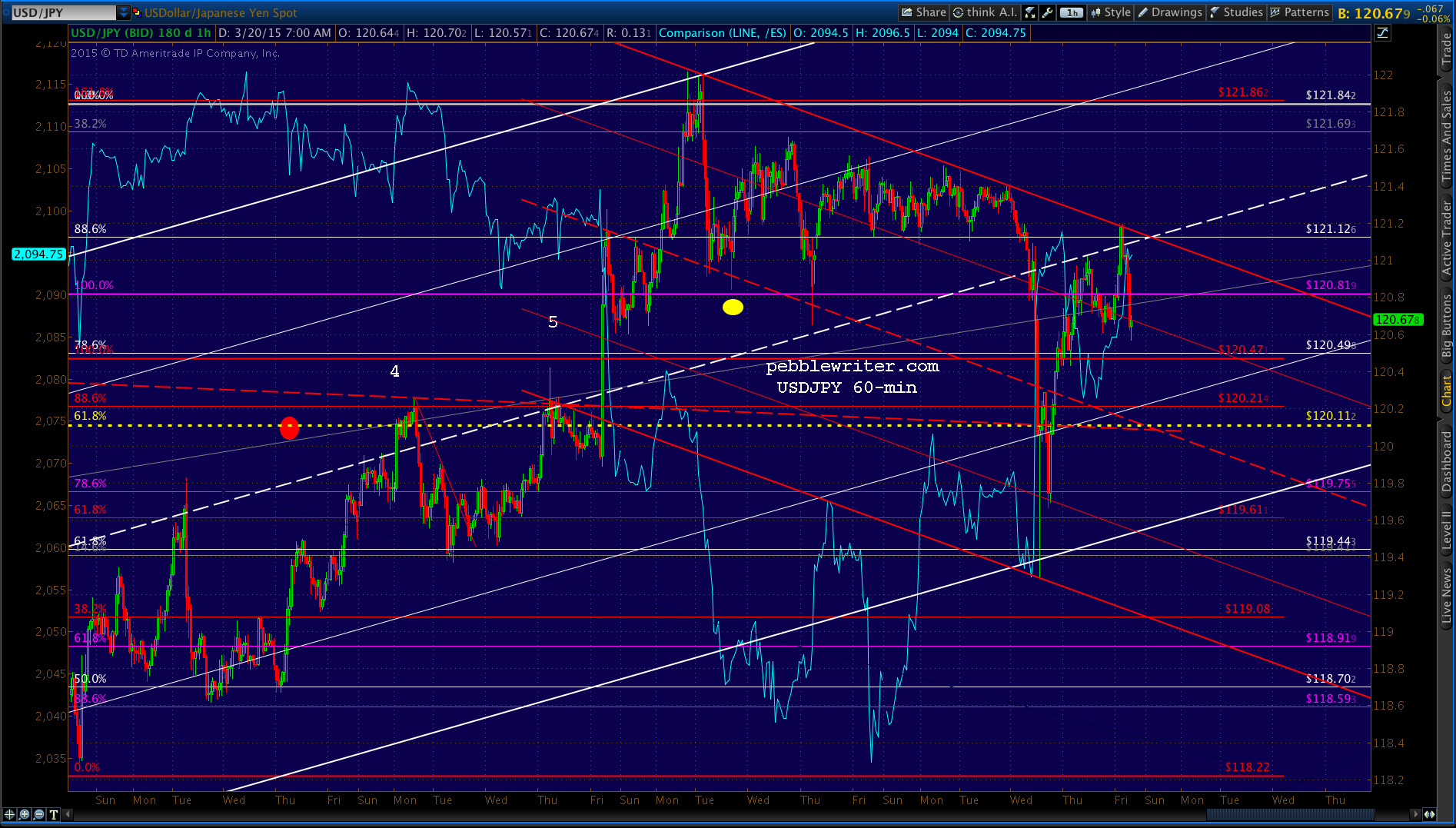Click the crosshair pan icon at bottom left
The height and width of the screenshot is (828, 1456).
coord(10,814)
